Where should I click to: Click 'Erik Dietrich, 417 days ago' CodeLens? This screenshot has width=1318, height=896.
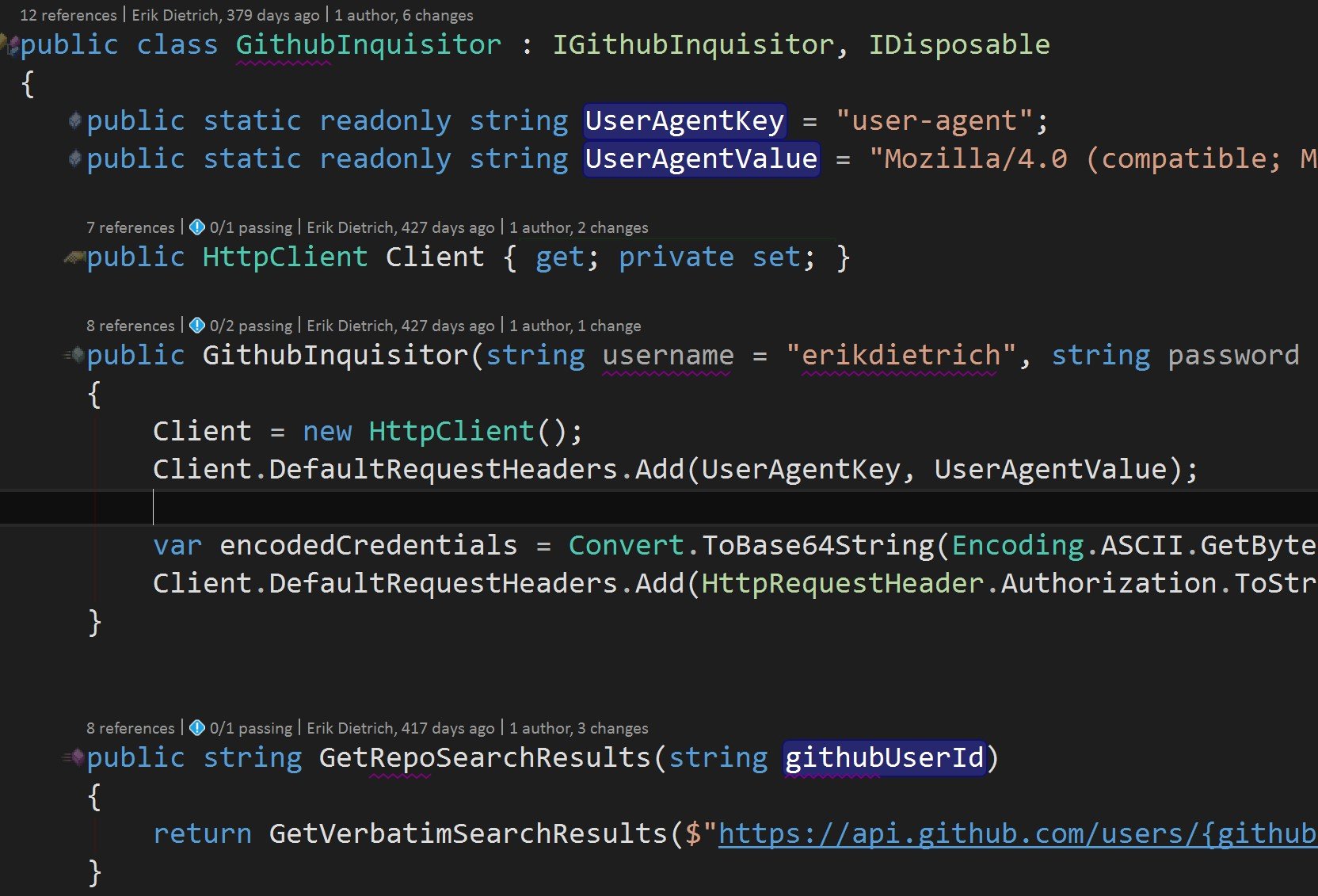(400, 728)
